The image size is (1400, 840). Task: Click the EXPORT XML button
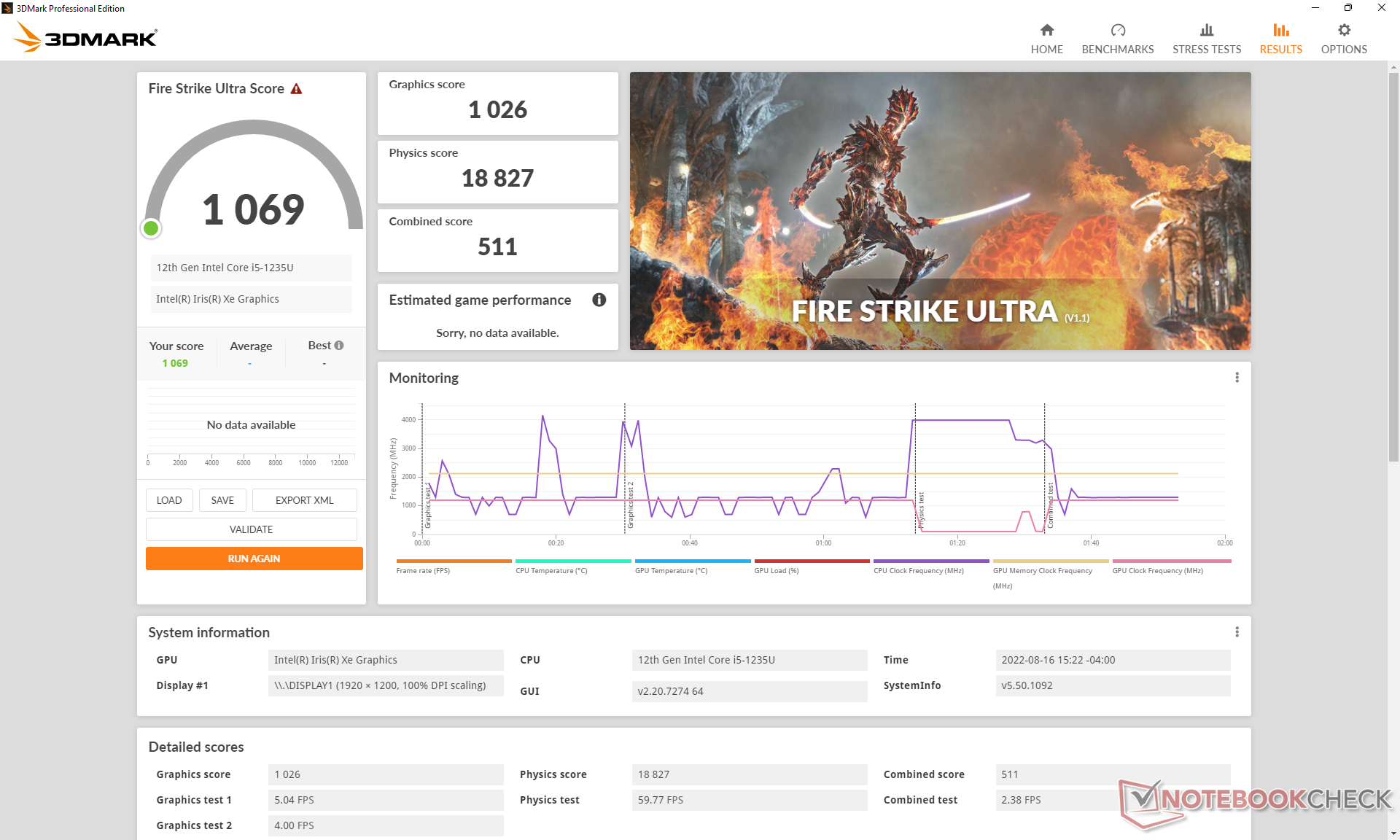[304, 500]
